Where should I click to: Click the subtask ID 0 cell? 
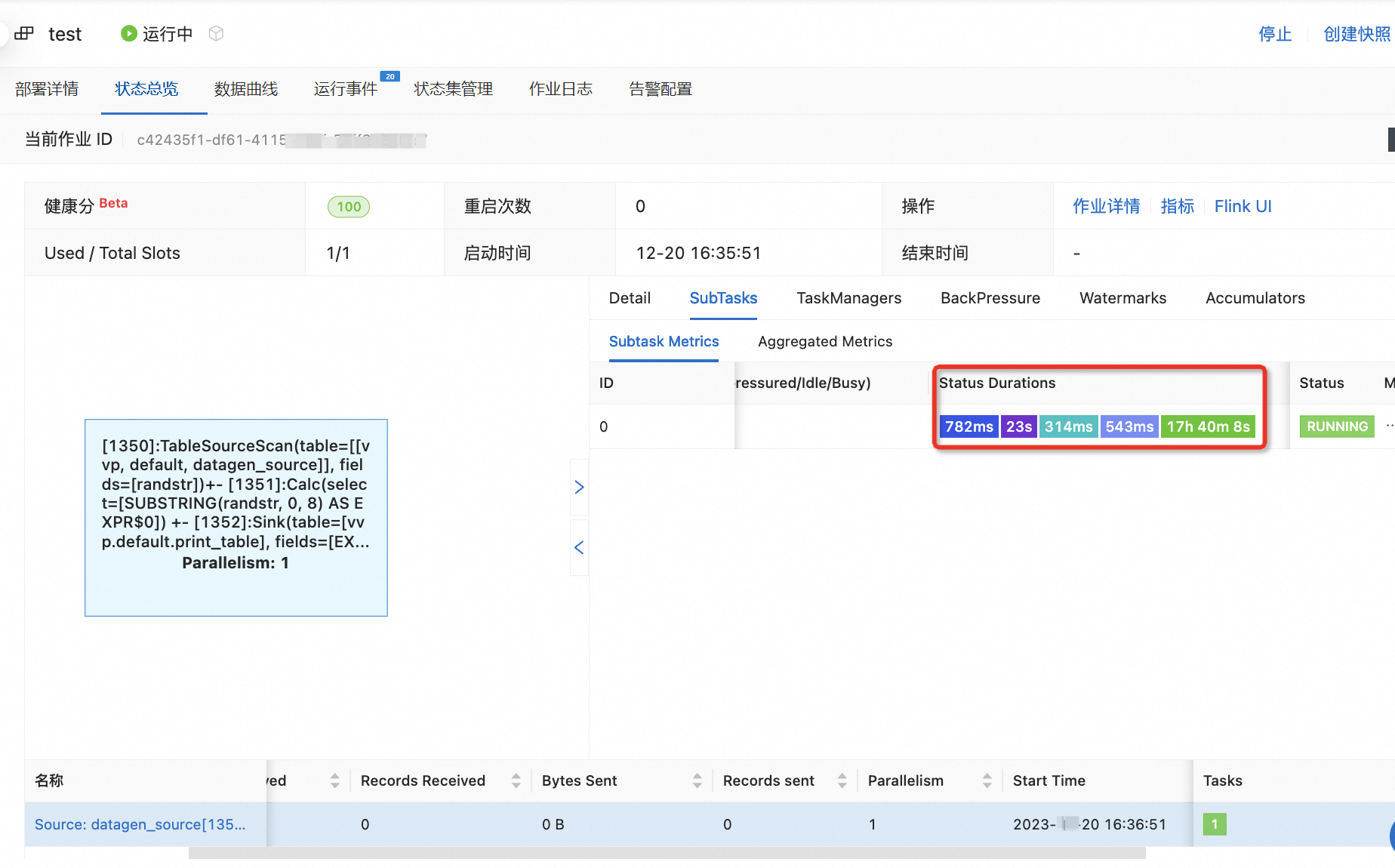point(604,426)
